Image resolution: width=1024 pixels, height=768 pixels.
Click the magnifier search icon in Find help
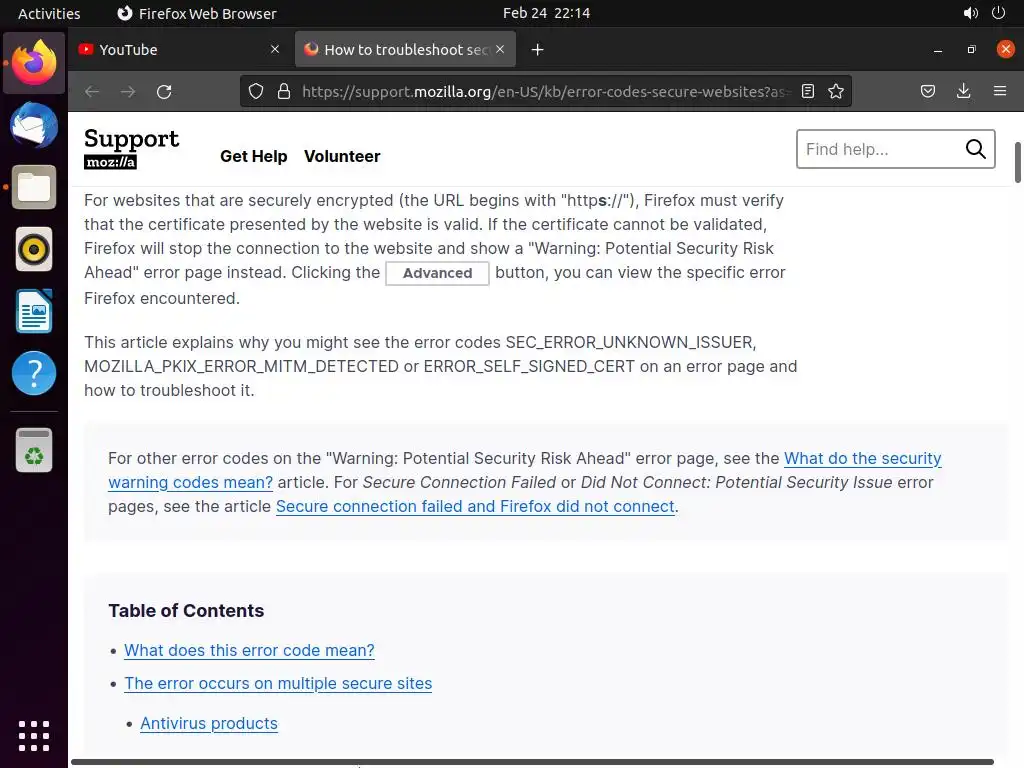(x=975, y=149)
